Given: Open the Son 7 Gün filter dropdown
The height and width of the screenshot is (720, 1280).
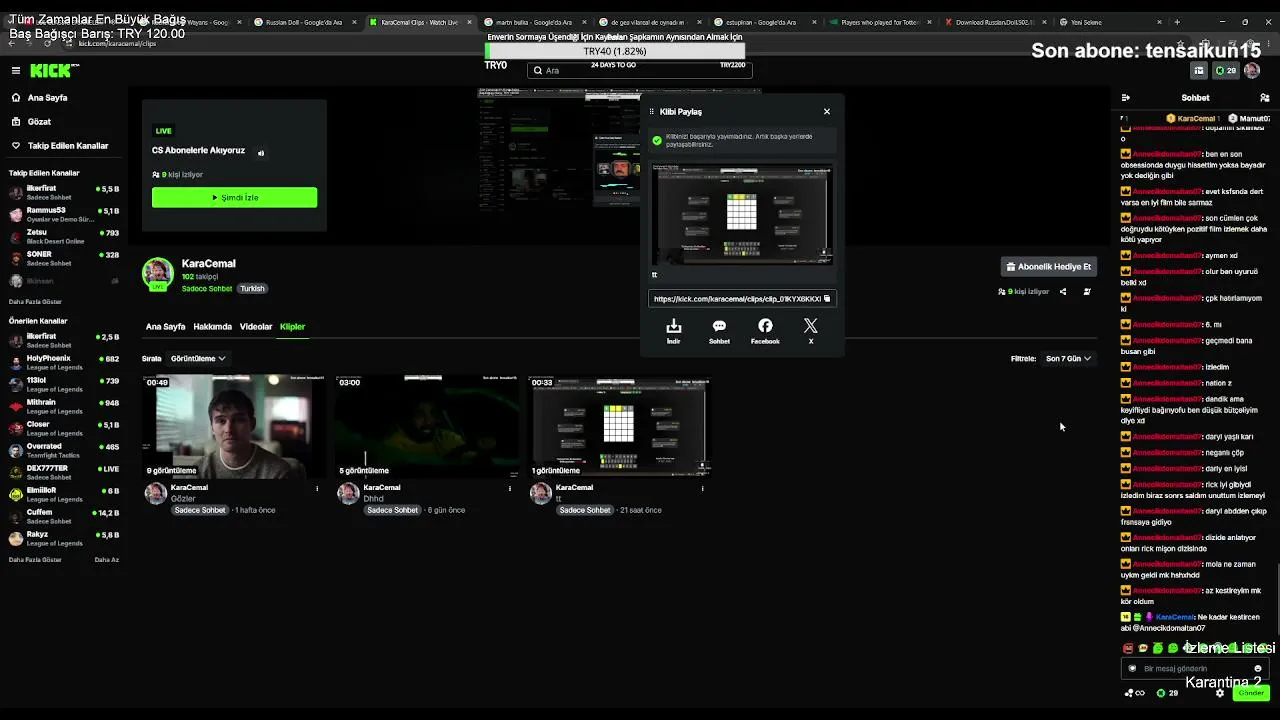Looking at the screenshot, I should (1068, 358).
